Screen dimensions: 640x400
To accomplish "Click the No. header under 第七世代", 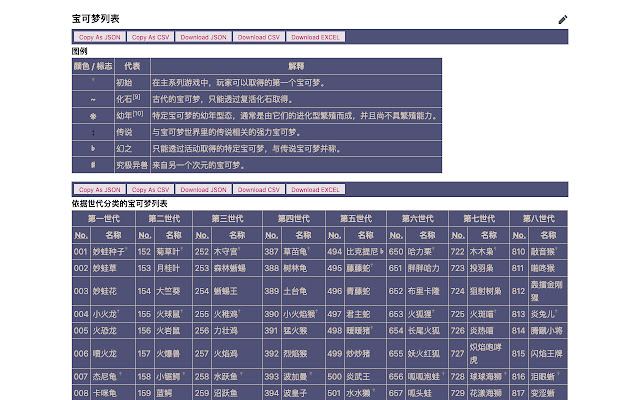I will point(458,235).
